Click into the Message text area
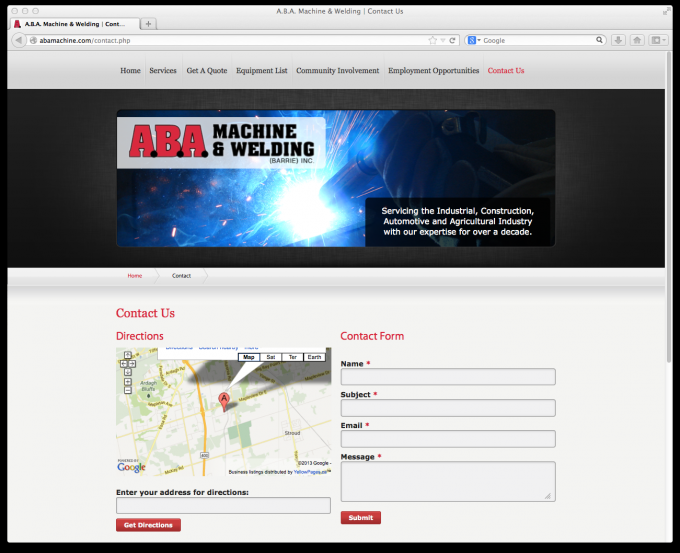Image resolution: width=680 pixels, height=553 pixels. 447,481
